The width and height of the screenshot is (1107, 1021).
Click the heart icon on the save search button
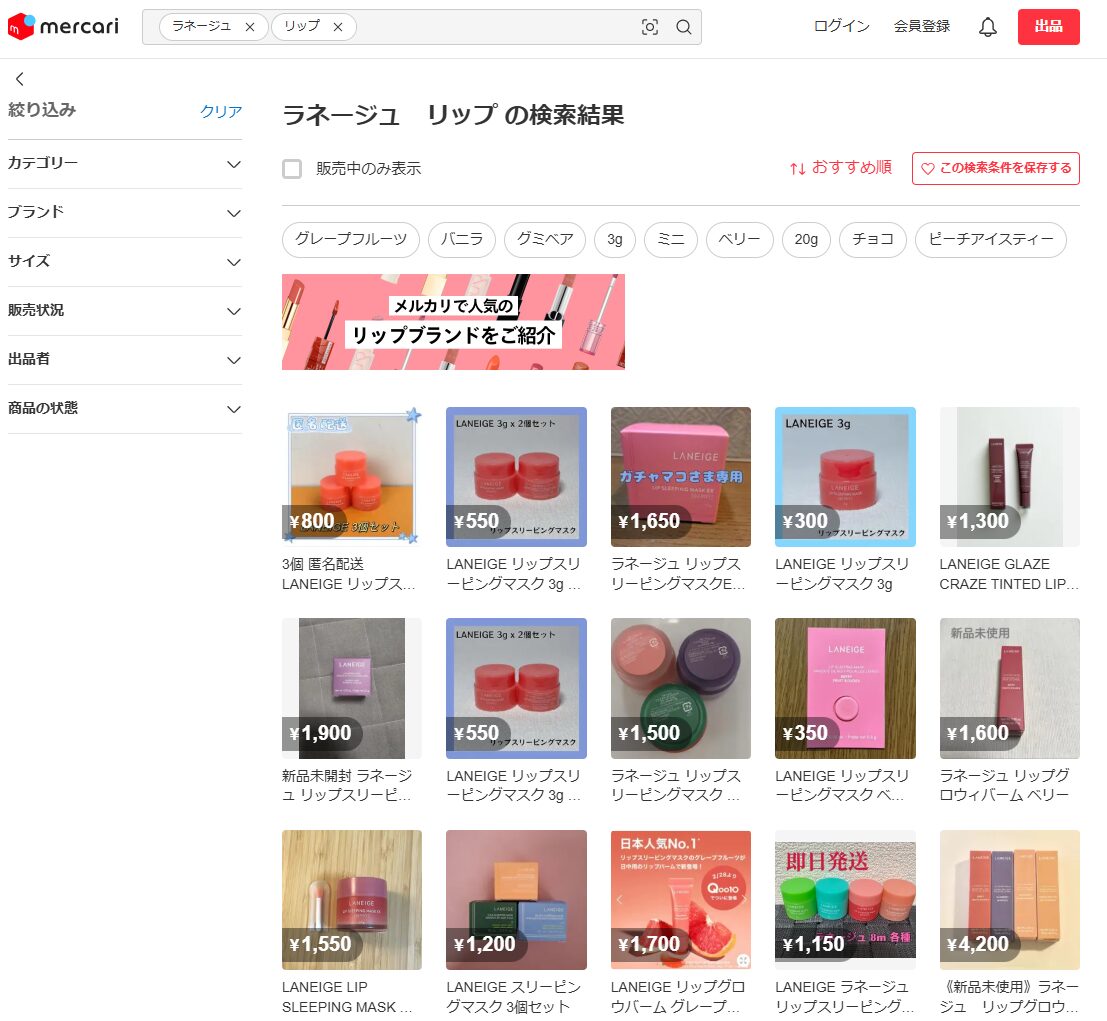point(928,168)
